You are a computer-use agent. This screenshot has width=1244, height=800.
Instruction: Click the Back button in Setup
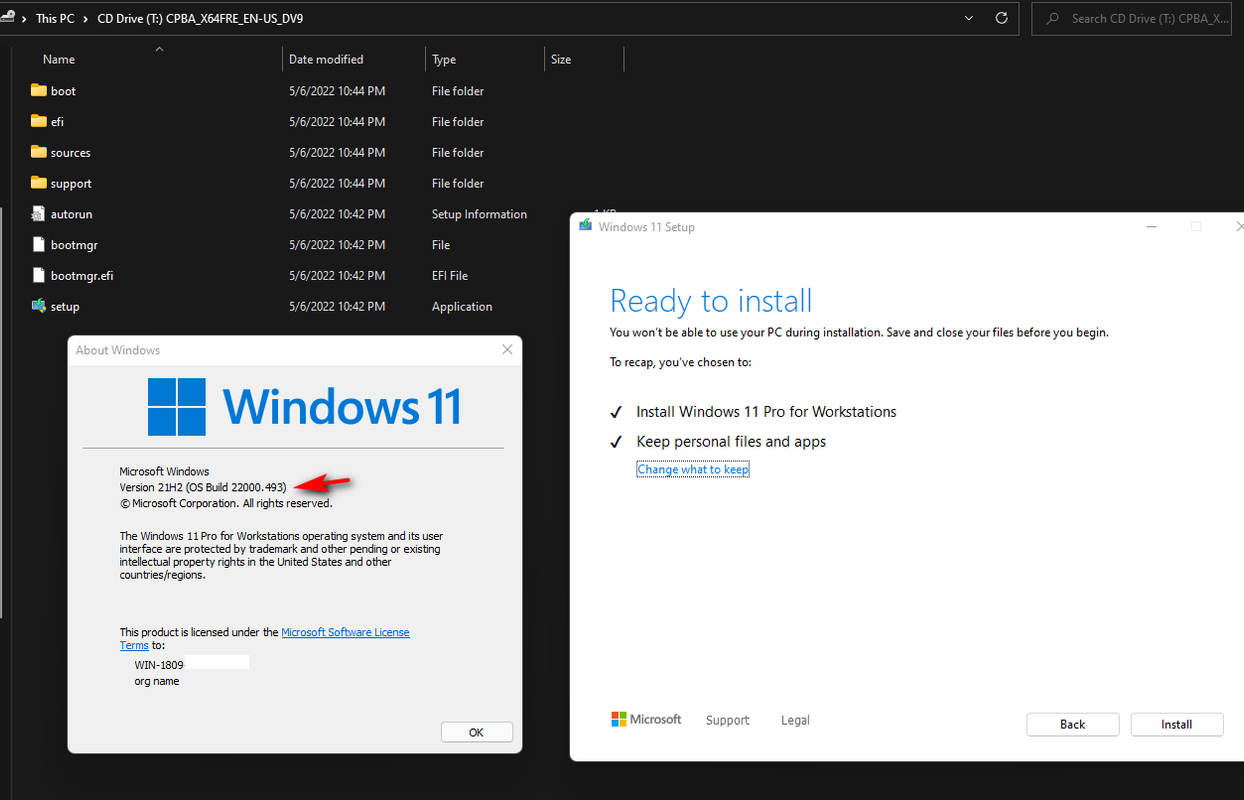click(1073, 724)
